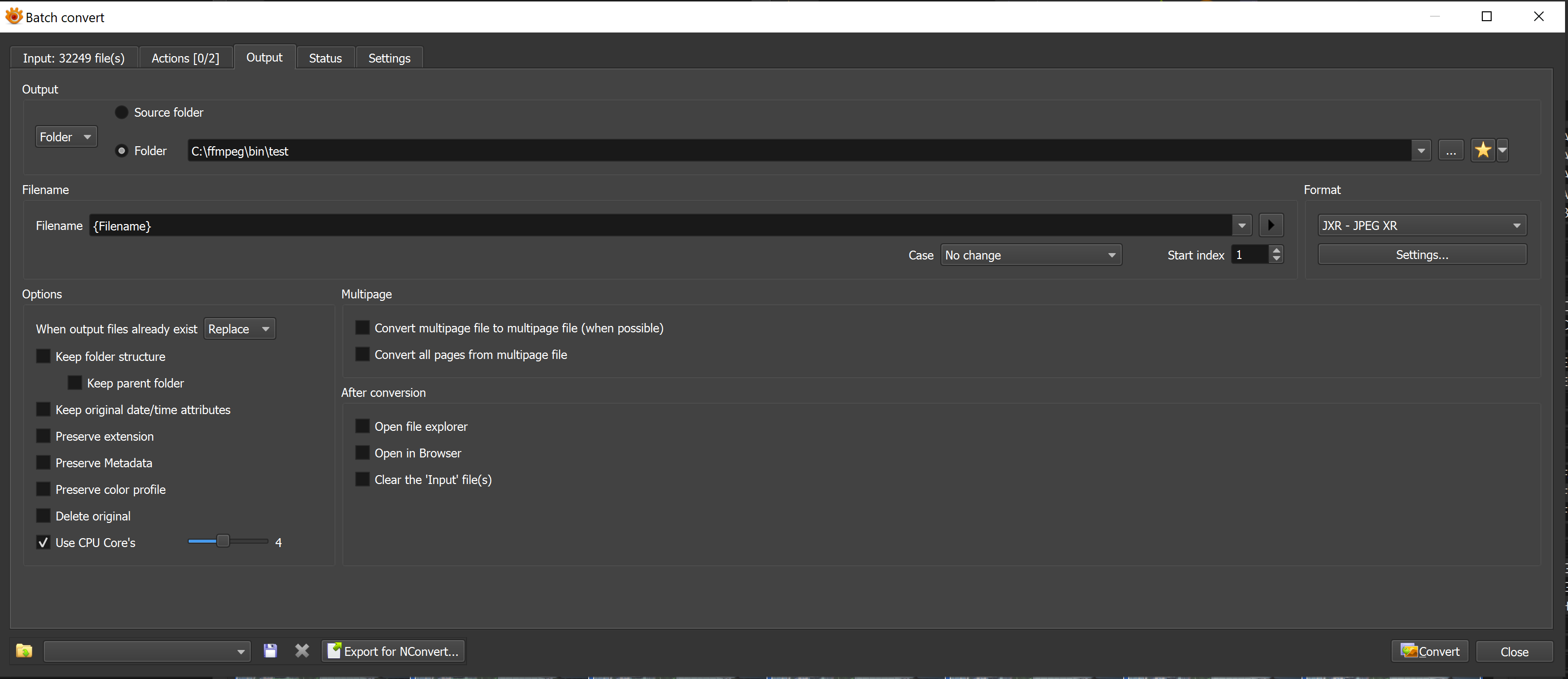Click the open script folder icon
The image size is (1568, 679).
point(24,651)
